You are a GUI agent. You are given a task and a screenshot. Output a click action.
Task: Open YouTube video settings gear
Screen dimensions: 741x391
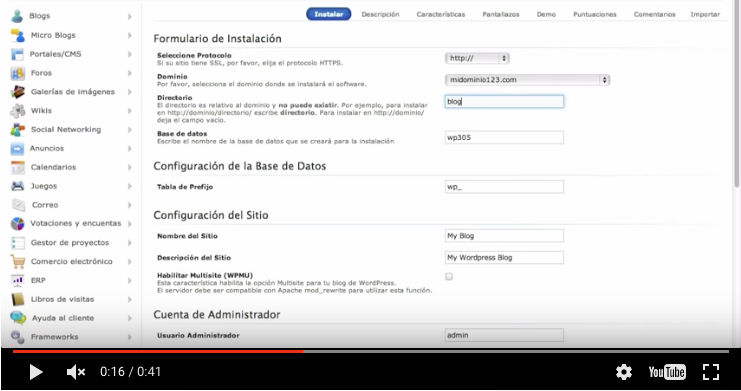[x=624, y=372]
